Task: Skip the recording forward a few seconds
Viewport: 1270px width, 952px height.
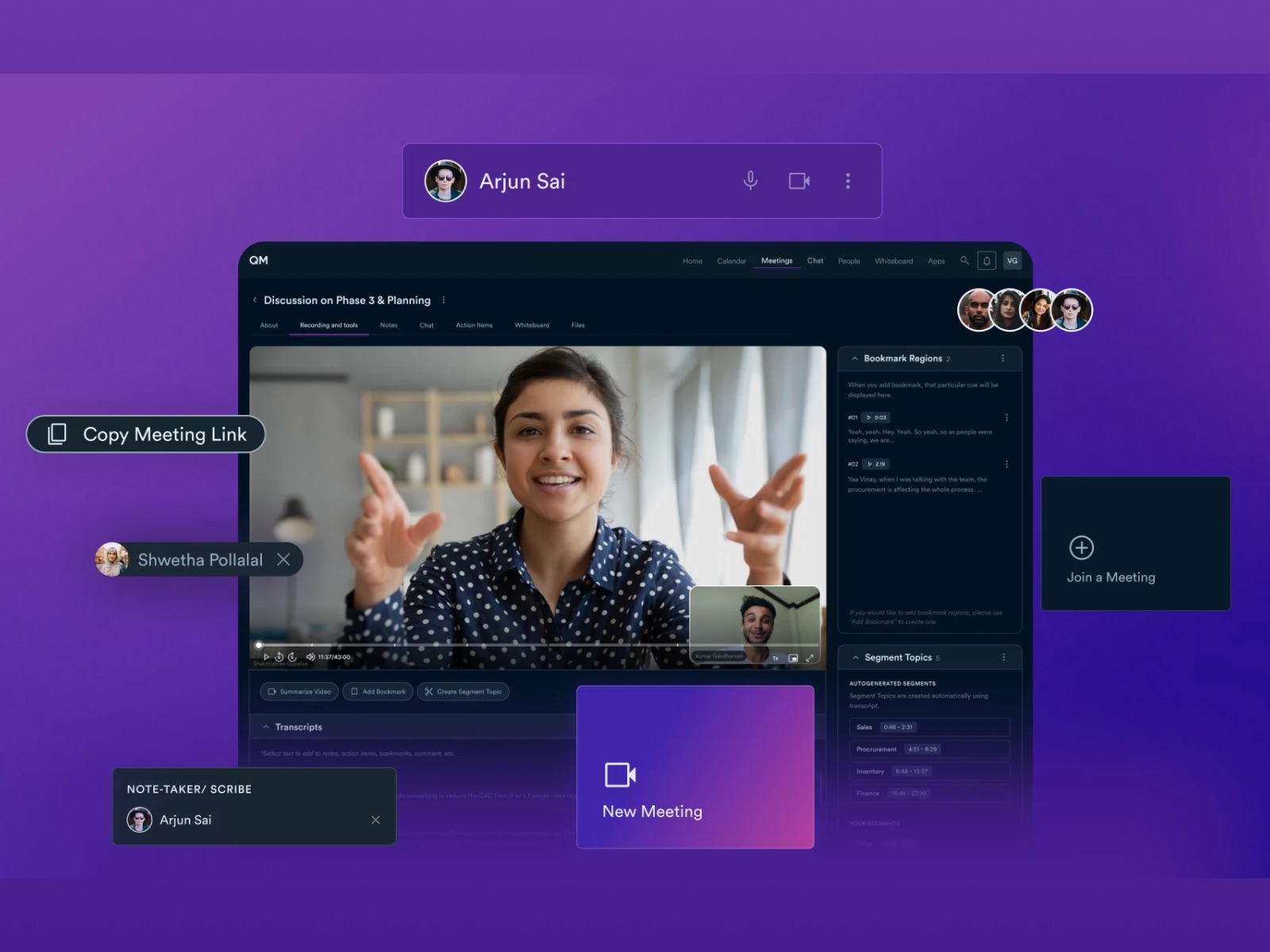Action: coord(292,657)
